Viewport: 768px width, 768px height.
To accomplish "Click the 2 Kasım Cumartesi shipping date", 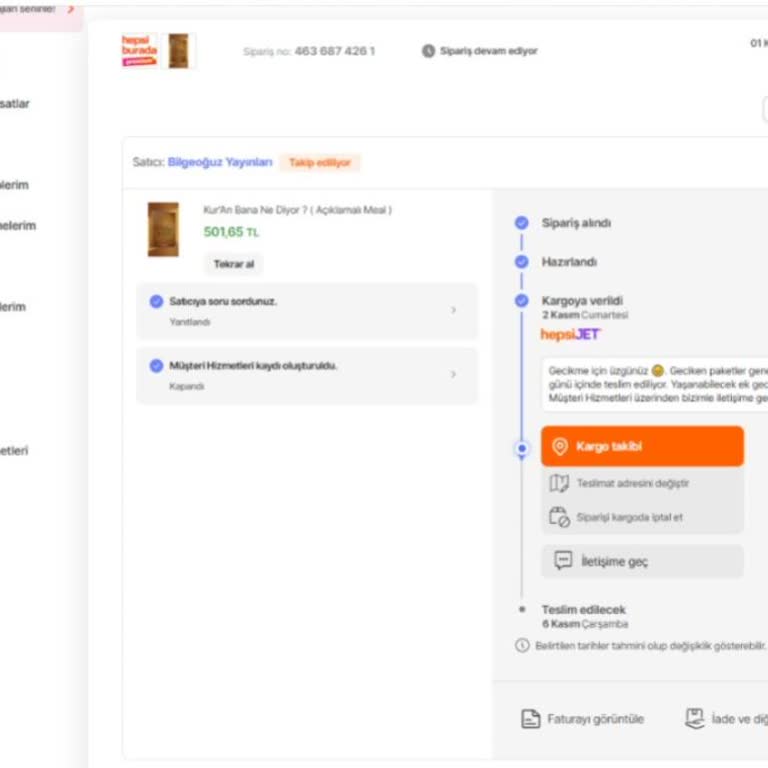I will click(585, 315).
